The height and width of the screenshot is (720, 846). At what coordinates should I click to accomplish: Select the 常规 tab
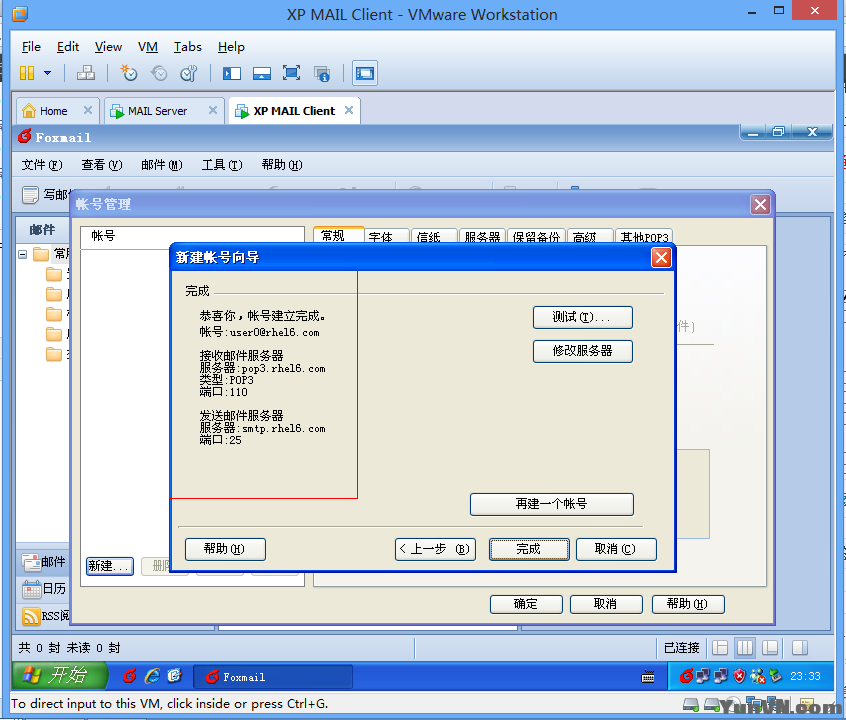(338, 235)
